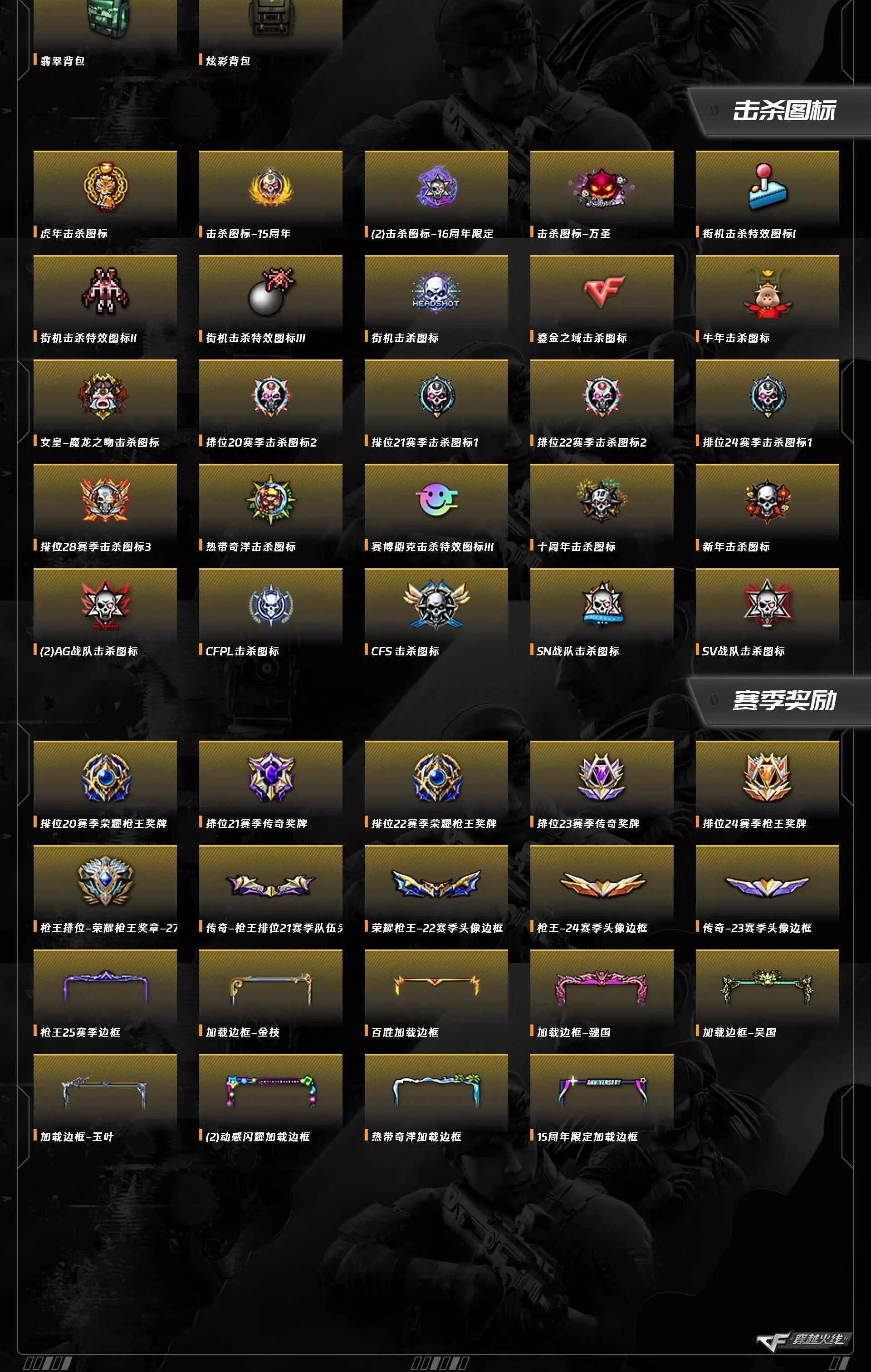This screenshot has height=1372, width=871.
Task: Click the CF 穿越火线 logo
Action: [x=802, y=1341]
